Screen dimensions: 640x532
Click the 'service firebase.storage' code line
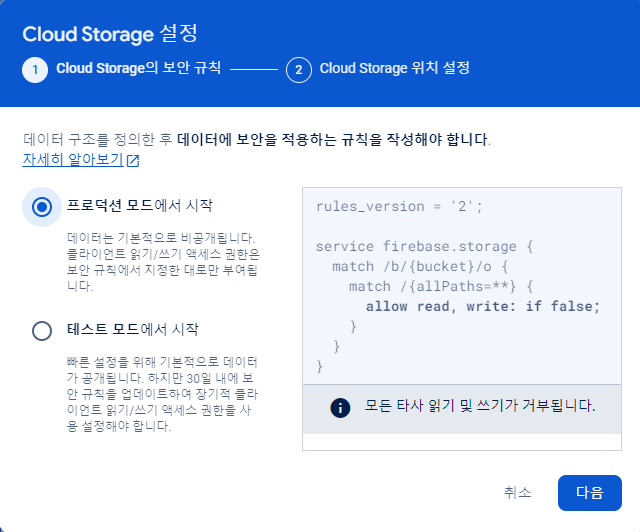(424, 246)
